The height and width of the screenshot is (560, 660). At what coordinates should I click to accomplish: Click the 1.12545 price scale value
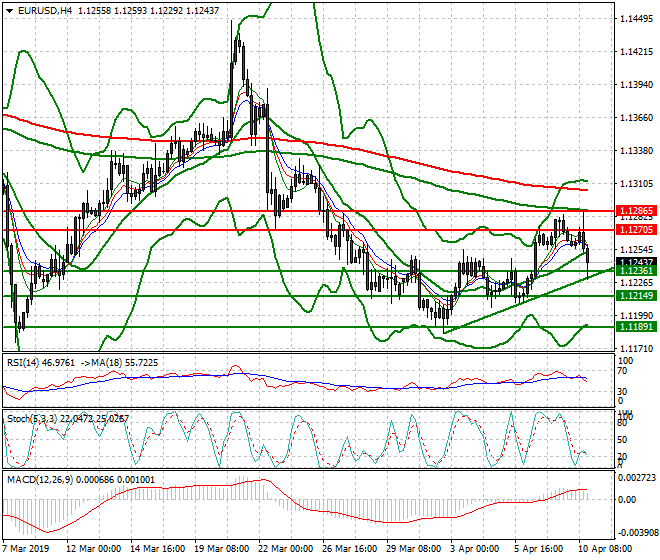coord(637,249)
